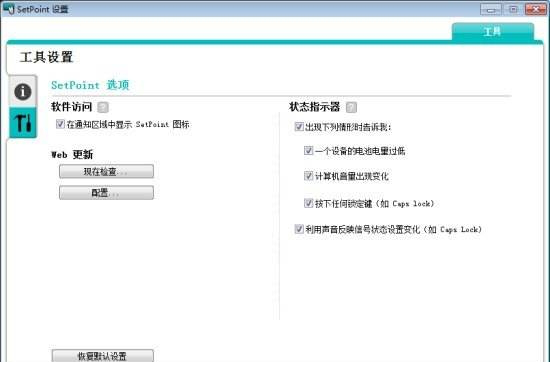Toggle 出现下列情形时告诉我 checkbox
Image resolution: width=550 pixels, height=376 pixels.
point(299,127)
